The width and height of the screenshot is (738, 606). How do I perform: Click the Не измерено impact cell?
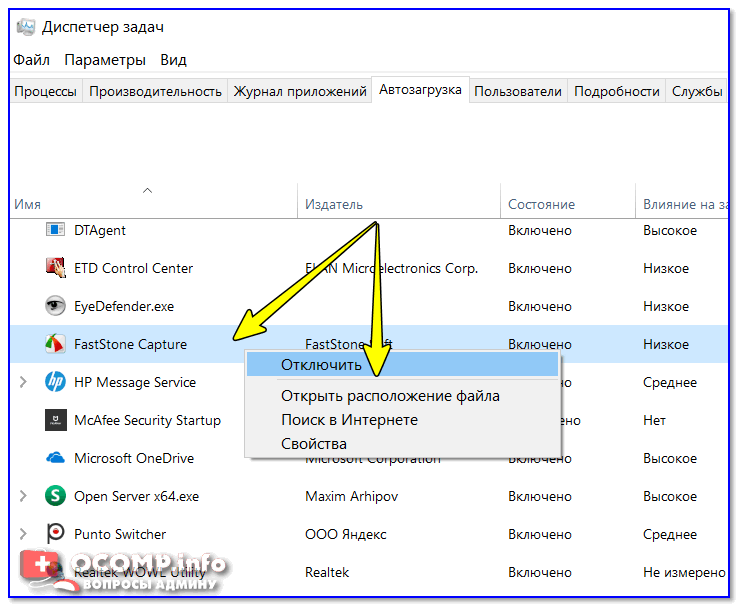(684, 573)
